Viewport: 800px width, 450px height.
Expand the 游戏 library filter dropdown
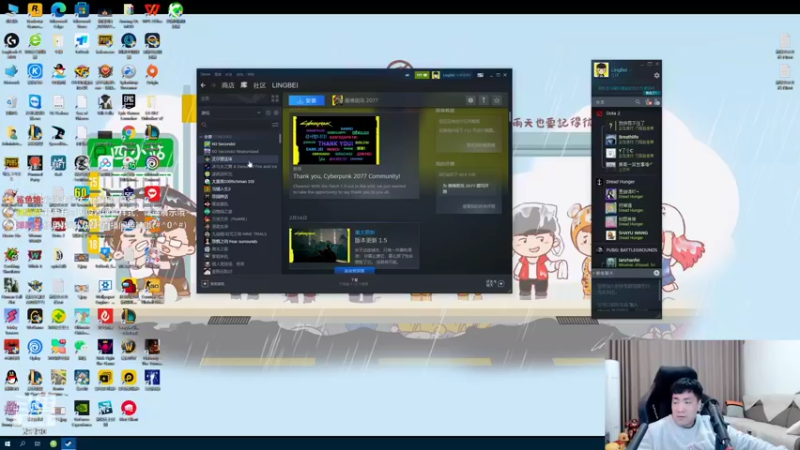pyautogui.click(x=259, y=113)
